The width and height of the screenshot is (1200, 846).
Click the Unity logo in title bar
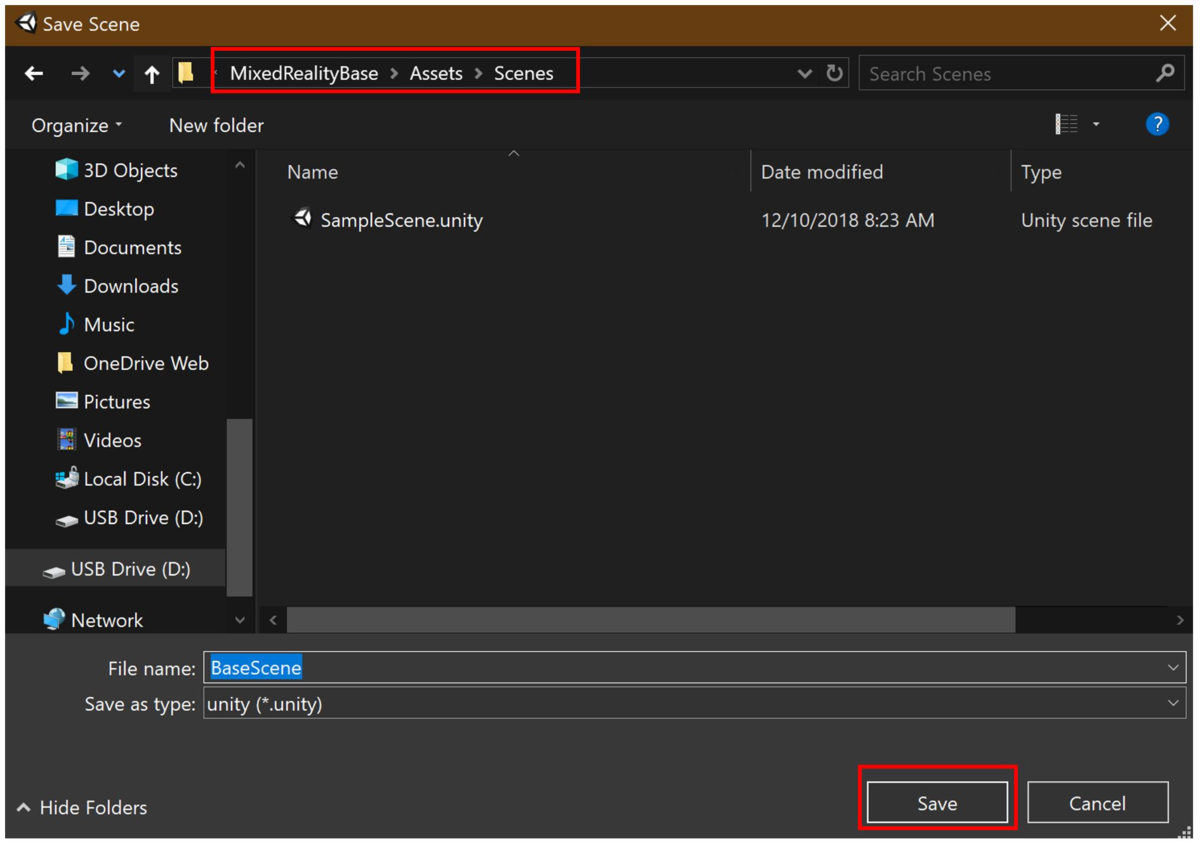(27, 23)
